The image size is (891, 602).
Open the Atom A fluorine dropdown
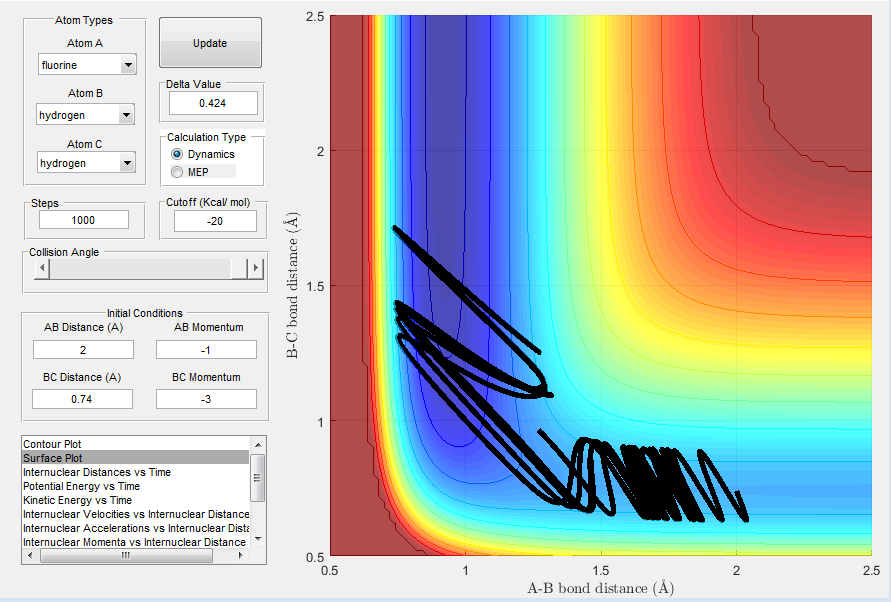click(87, 65)
